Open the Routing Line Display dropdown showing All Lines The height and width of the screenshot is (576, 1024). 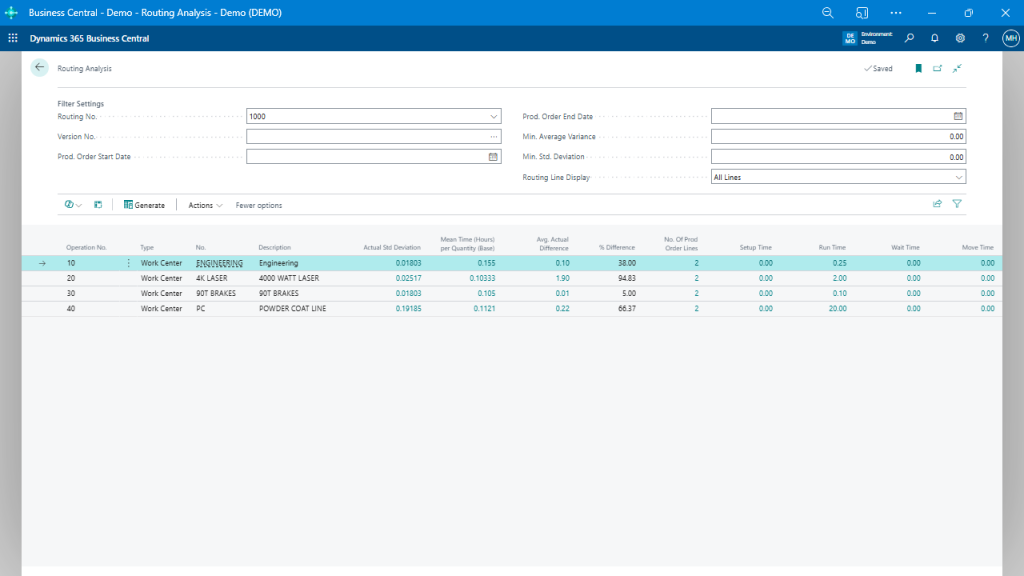[x=957, y=177]
